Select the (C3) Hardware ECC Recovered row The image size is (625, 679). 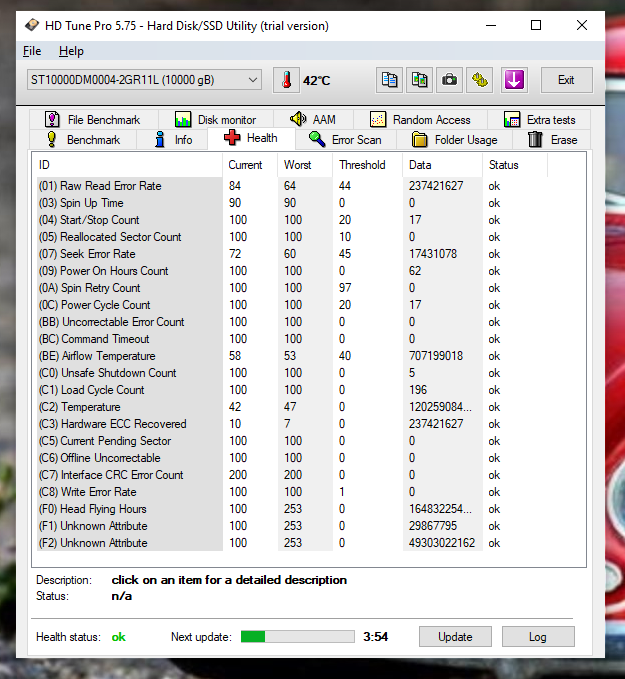291,424
